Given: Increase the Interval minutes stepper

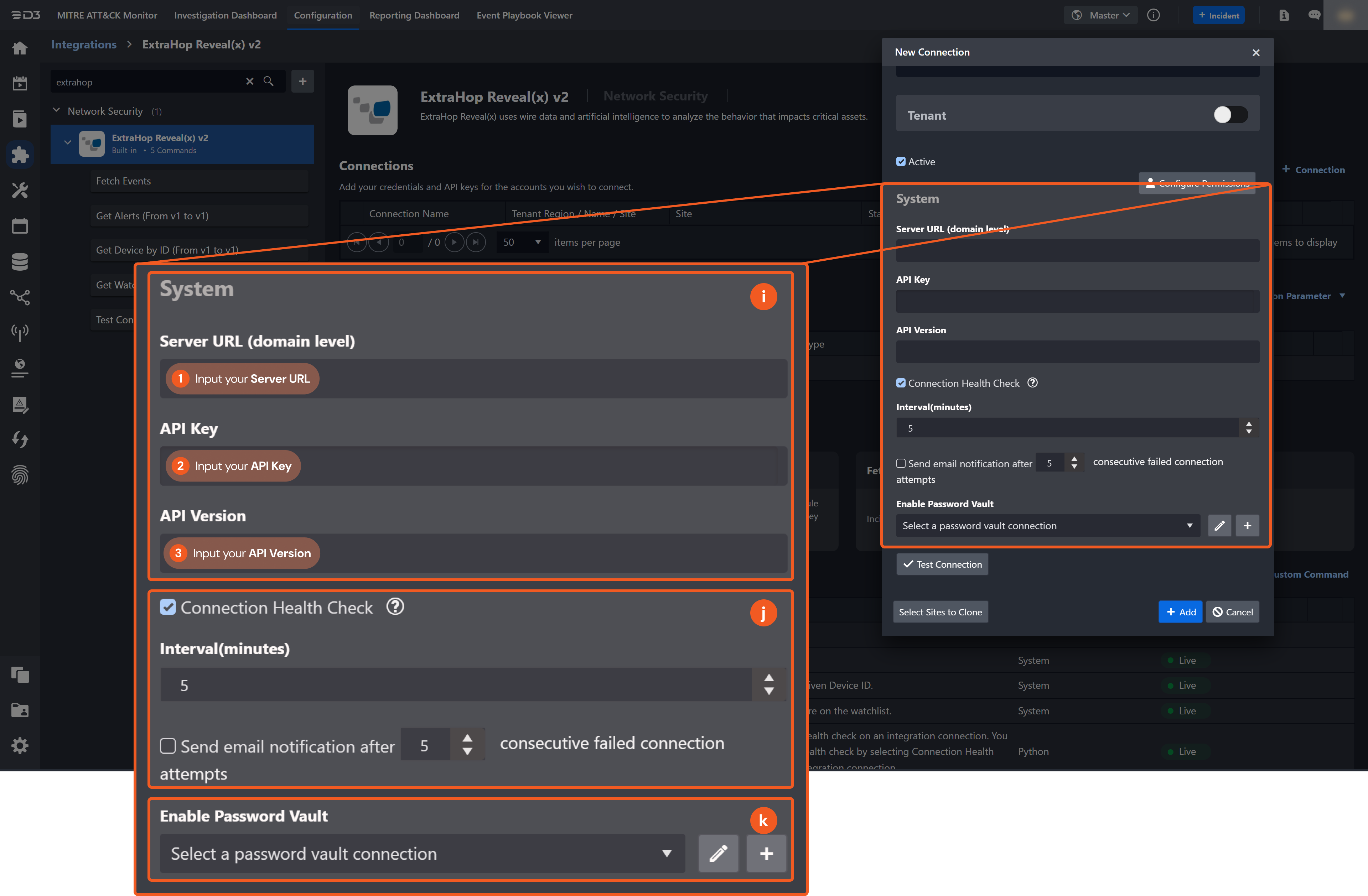Looking at the screenshot, I should click(x=1248, y=423).
